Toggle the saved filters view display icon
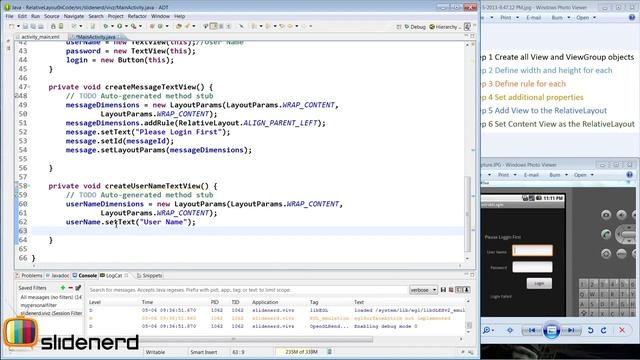This screenshot has width=640, height=360. [459, 290]
